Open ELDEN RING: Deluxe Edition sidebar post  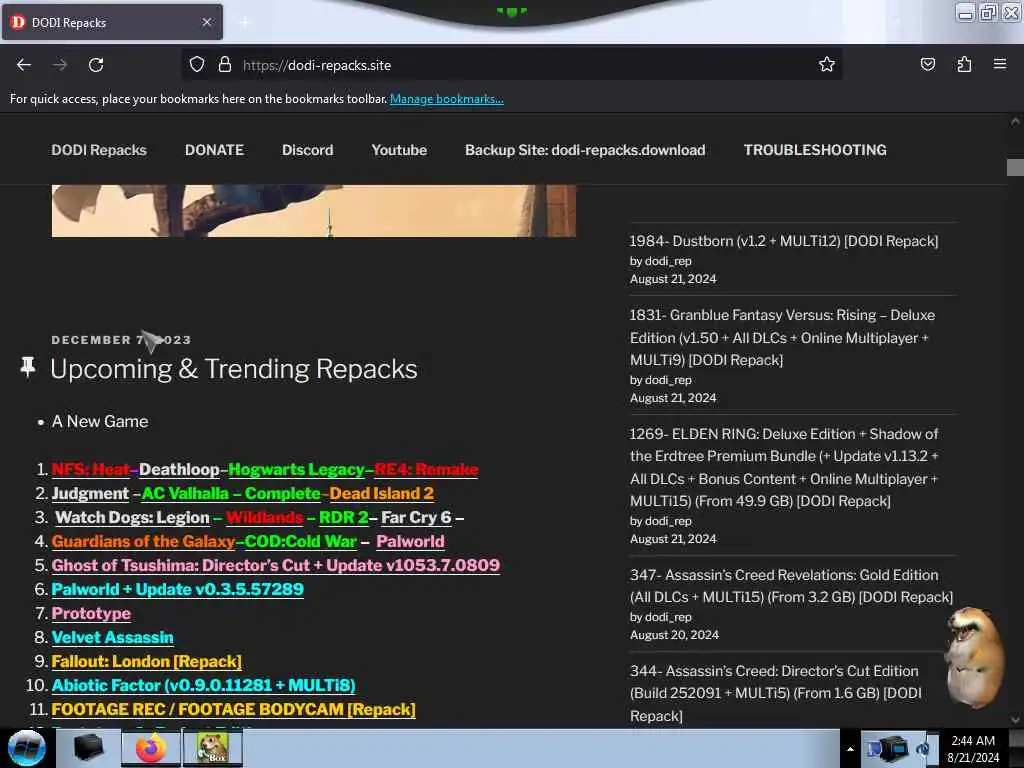(x=784, y=468)
